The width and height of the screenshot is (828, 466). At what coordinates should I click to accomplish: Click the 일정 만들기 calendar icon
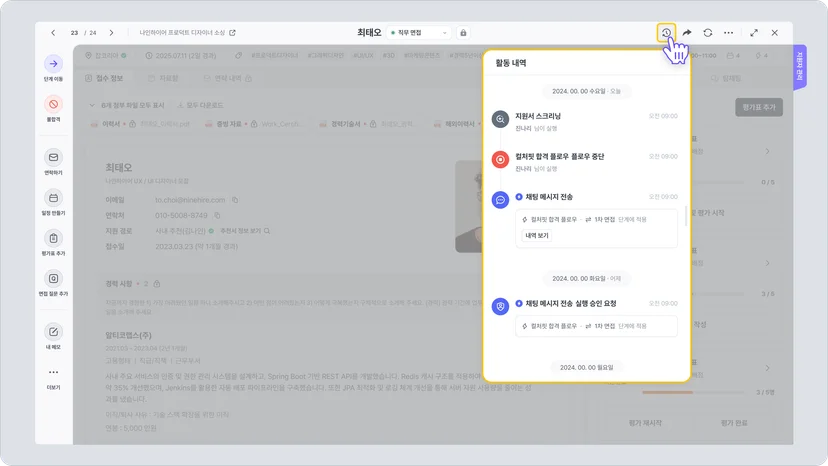(53, 198)
